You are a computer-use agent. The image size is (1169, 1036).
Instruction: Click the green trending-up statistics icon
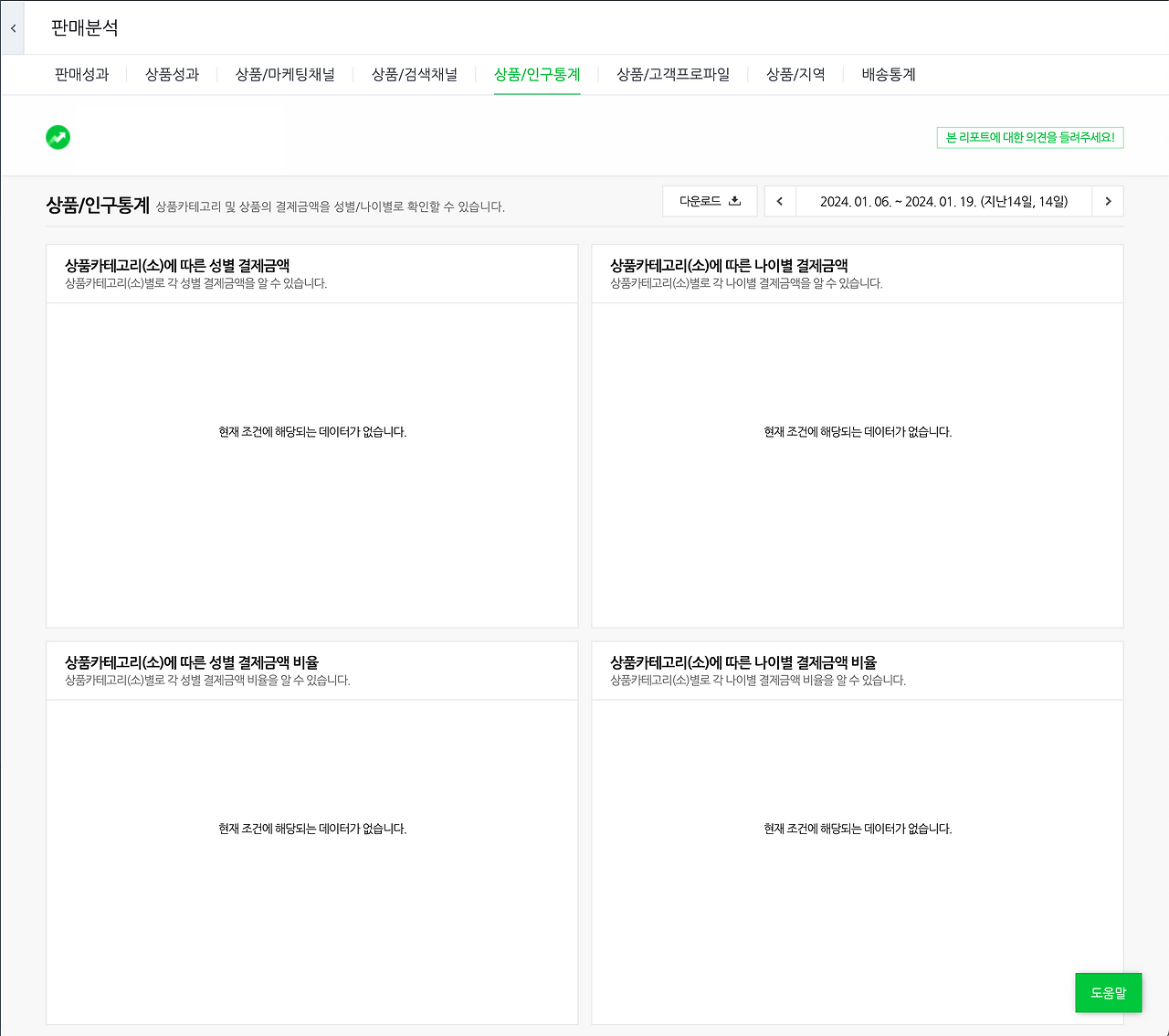click(58, 137)
